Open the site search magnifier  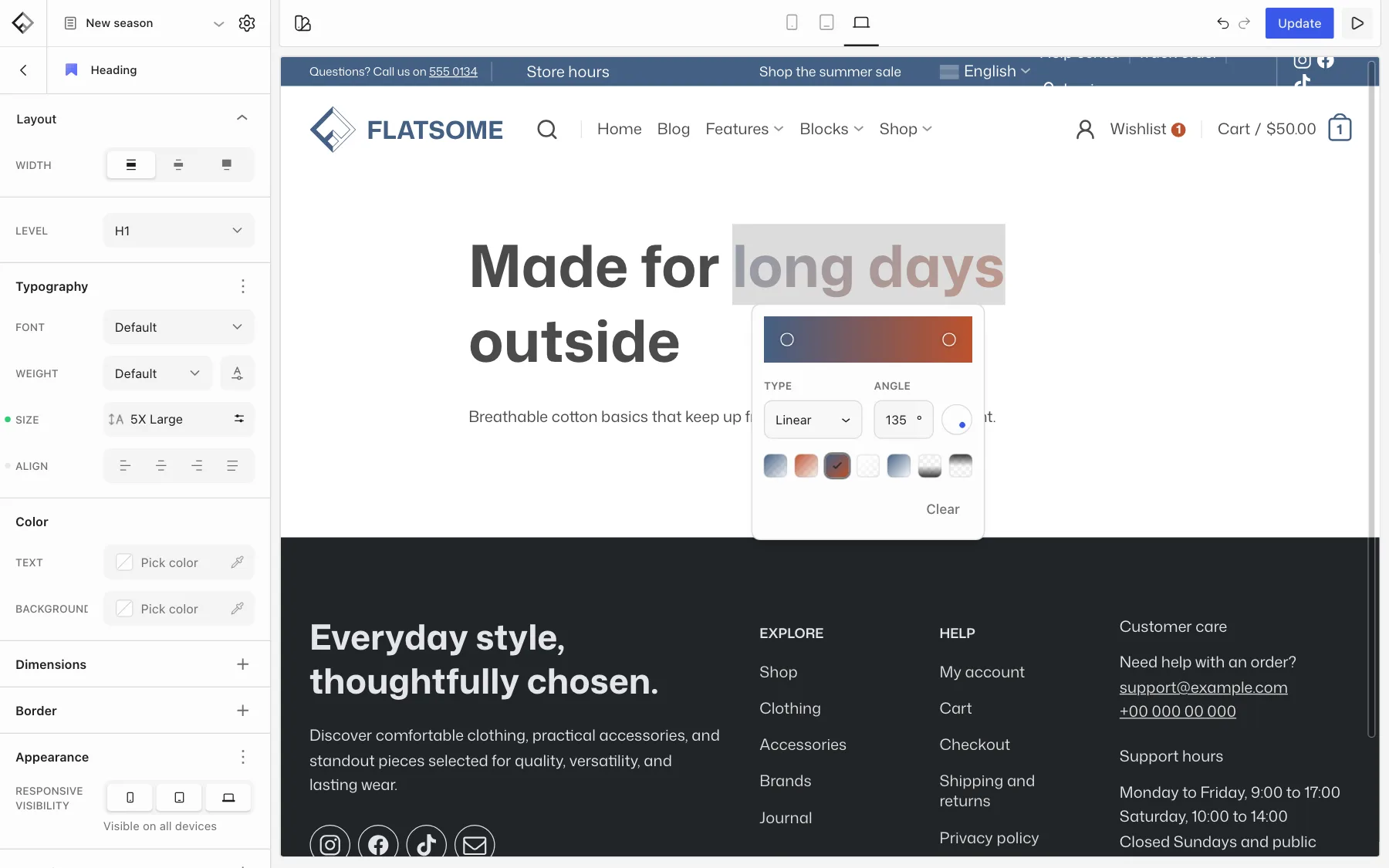coord(547,129)
